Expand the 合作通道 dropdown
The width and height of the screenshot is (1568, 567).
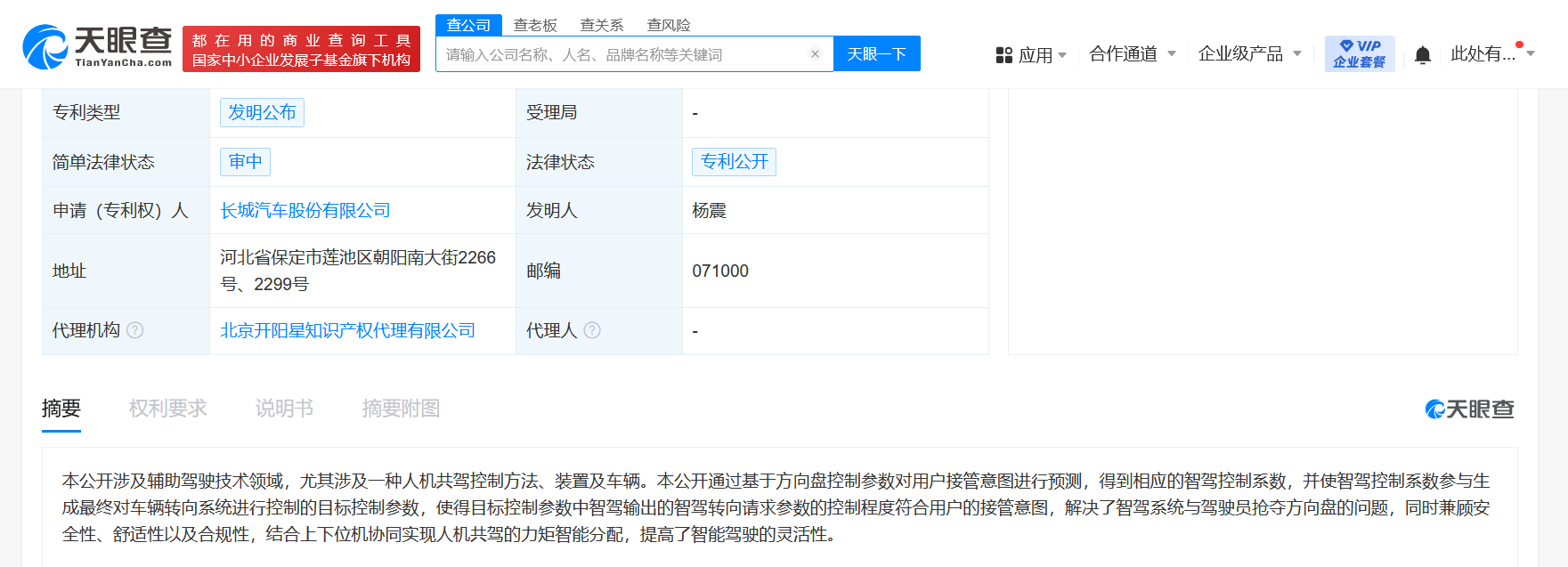pyautogui.click(x=1171, y=53)
